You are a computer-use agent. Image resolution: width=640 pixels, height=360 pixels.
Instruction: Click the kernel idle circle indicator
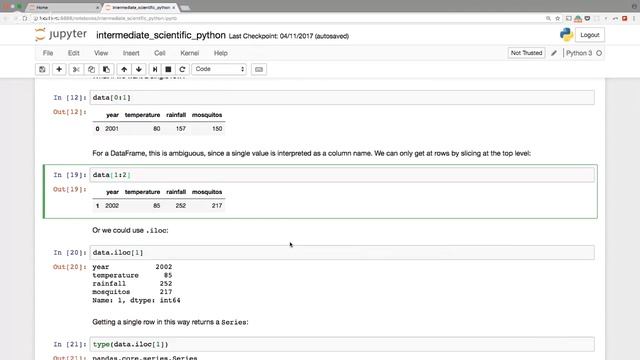[x=599, y=53]
